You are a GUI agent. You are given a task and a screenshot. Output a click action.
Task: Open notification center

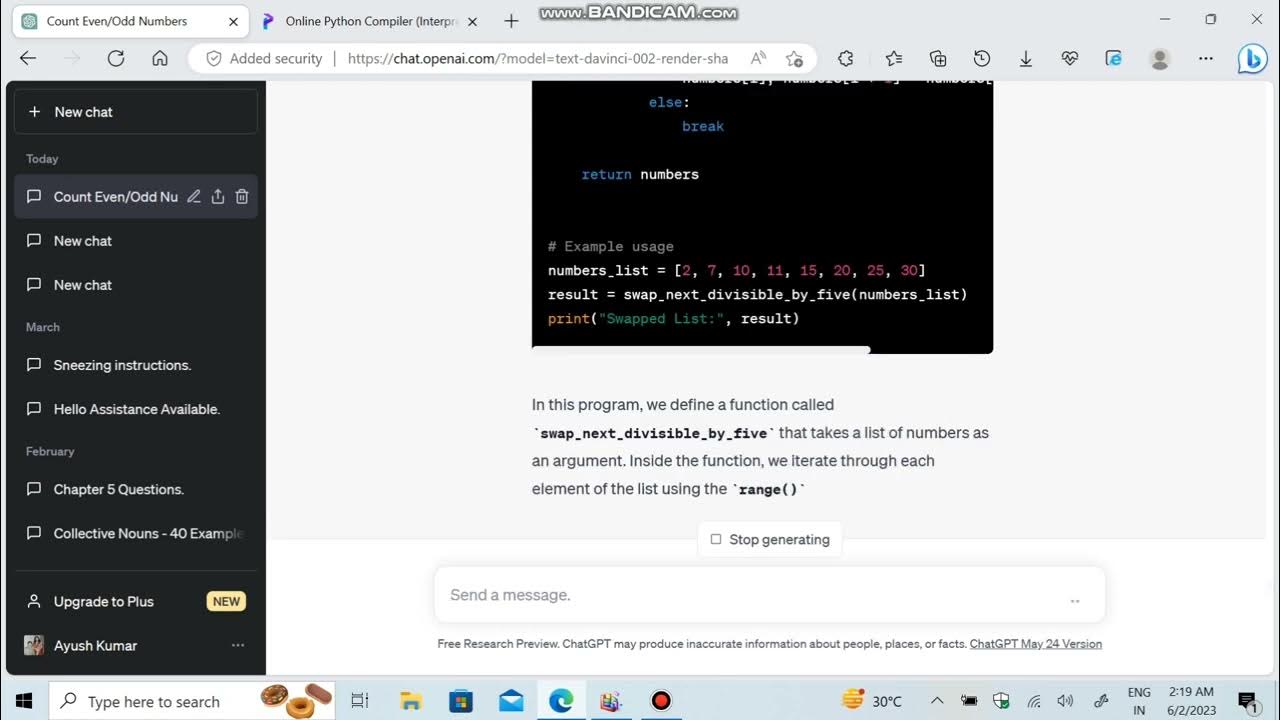coord(1247,701)
